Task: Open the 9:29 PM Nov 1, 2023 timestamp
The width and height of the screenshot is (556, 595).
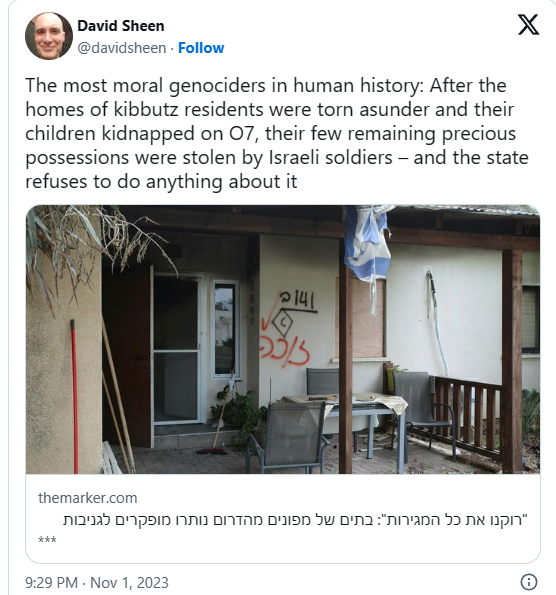Action: pos(97,582)
